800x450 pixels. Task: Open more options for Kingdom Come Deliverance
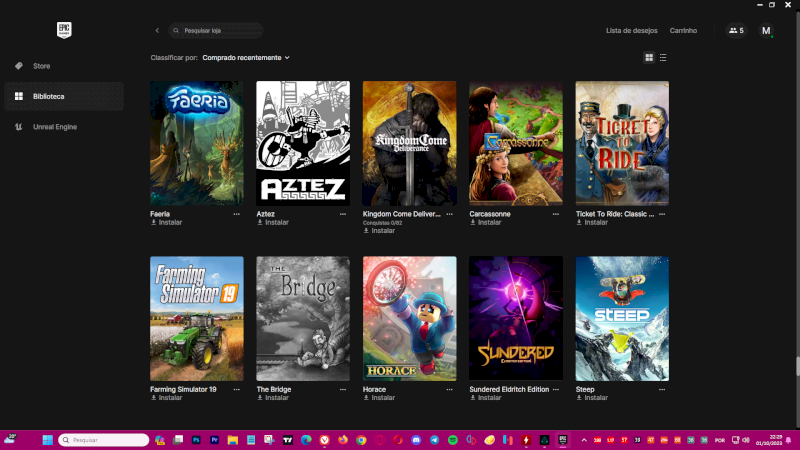pyautogui.click(x=449, y=214)
